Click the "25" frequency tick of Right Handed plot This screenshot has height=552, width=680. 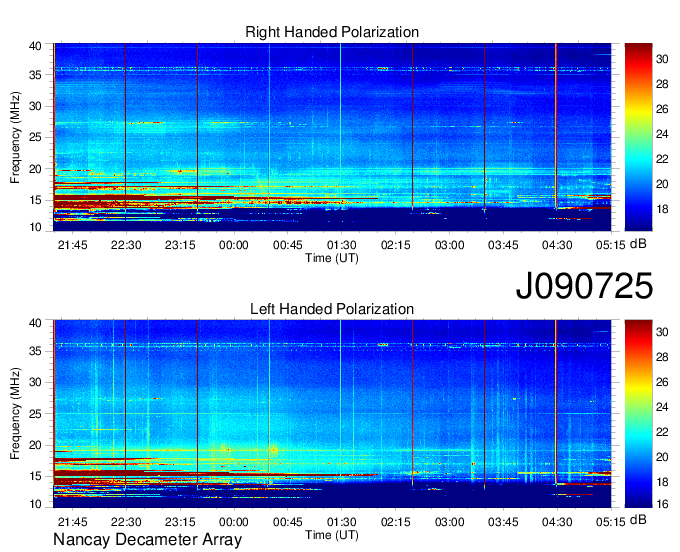pyautogui.click(x=35, y=137)
